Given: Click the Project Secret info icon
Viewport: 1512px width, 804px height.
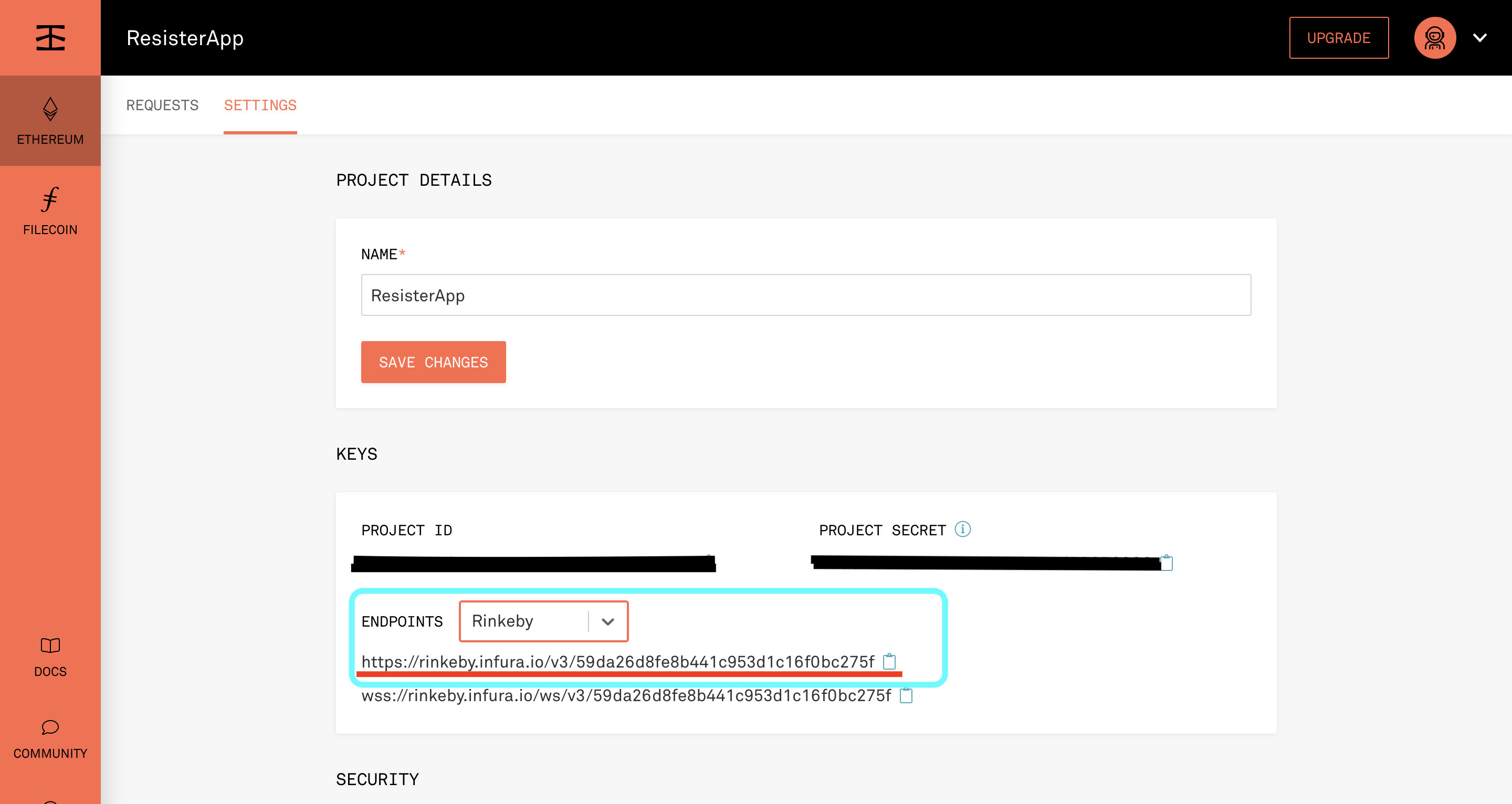Looking at the screenshot, I should (x=963, y=530).
